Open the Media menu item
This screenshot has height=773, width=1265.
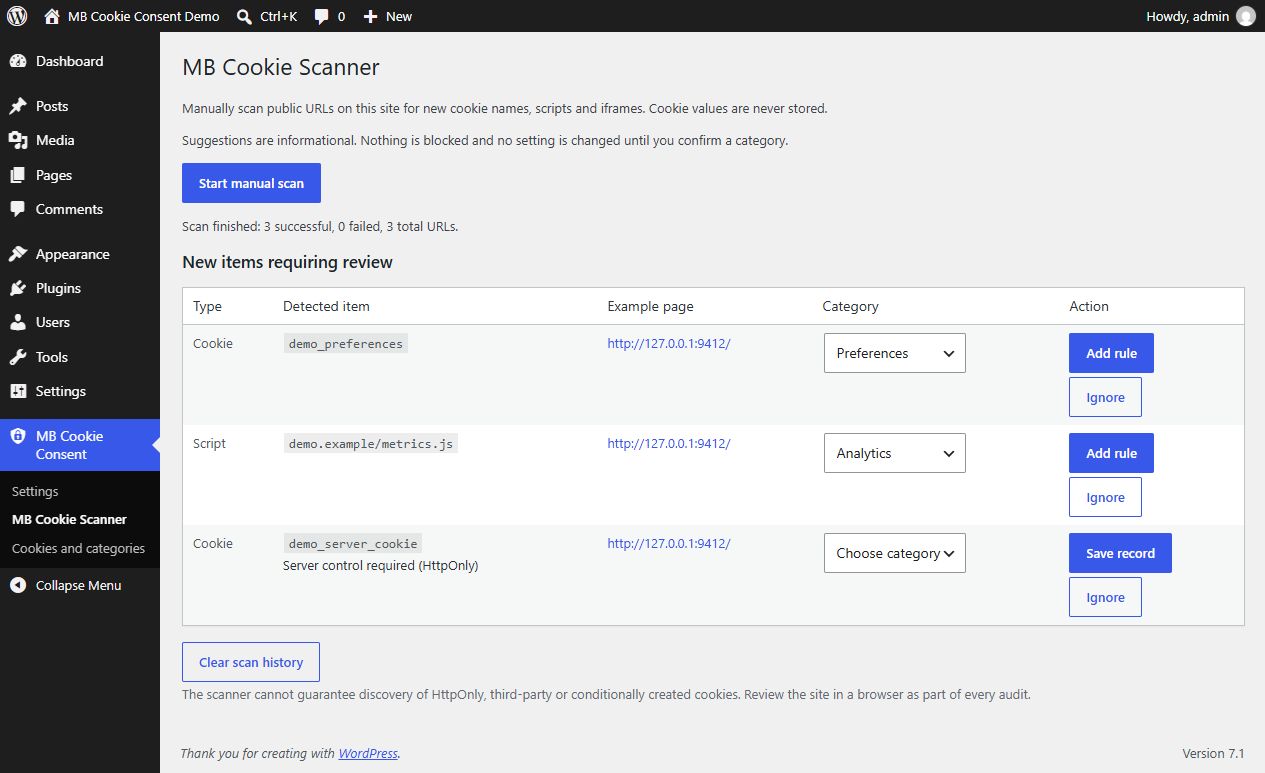coord(80,140)
